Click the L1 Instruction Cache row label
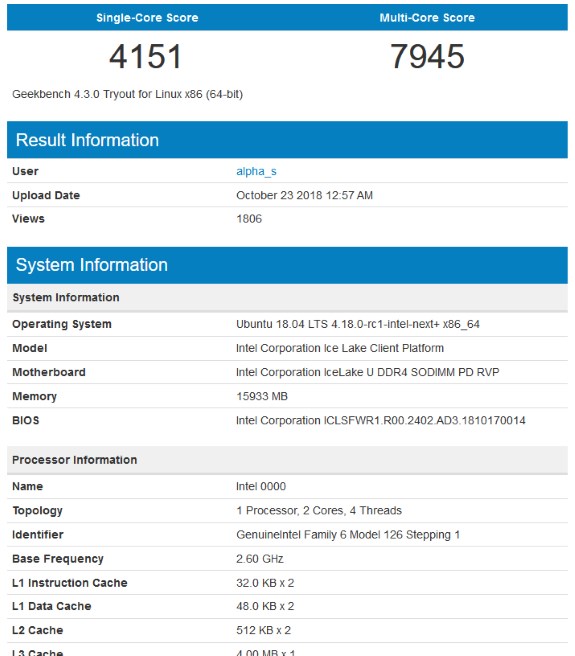The height and width of the screenshot is (656, 575). [69, 583]
